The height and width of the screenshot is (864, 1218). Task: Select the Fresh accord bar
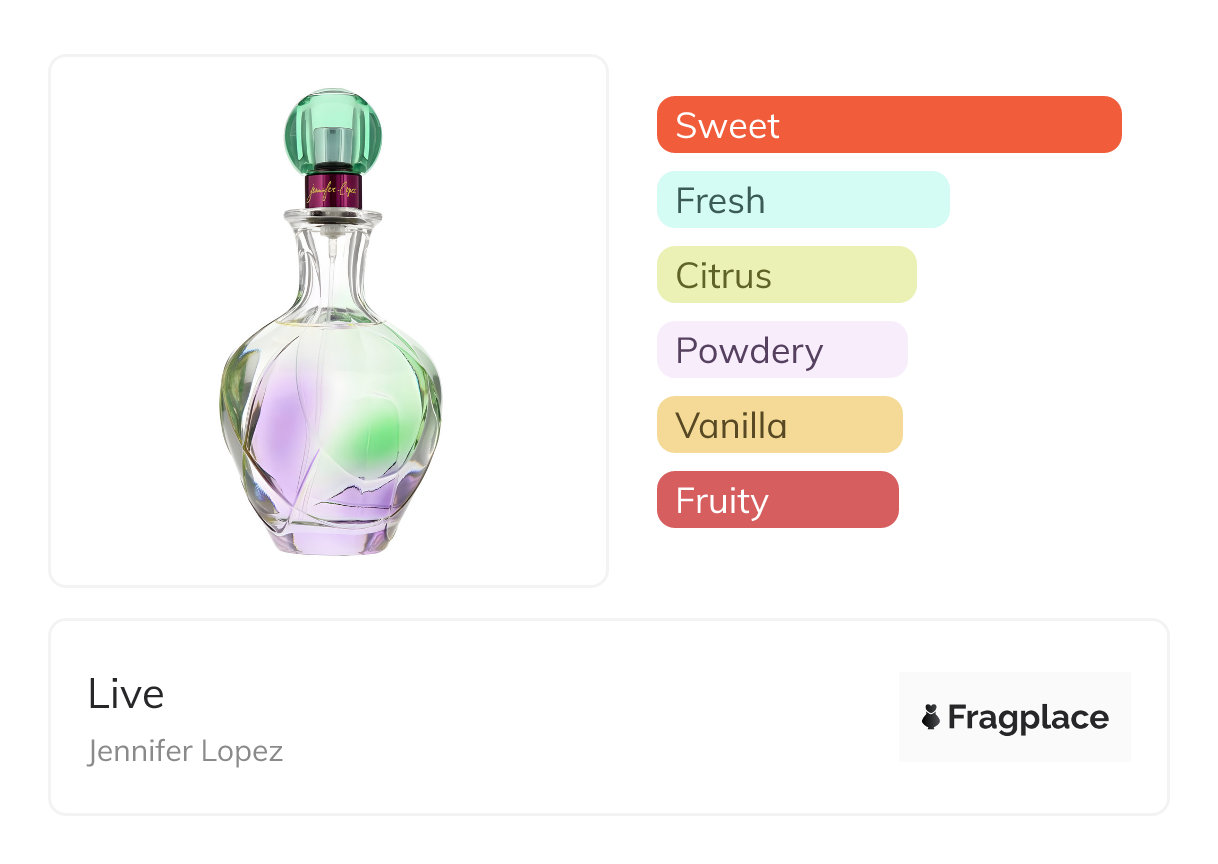click(x=802, y=200)
